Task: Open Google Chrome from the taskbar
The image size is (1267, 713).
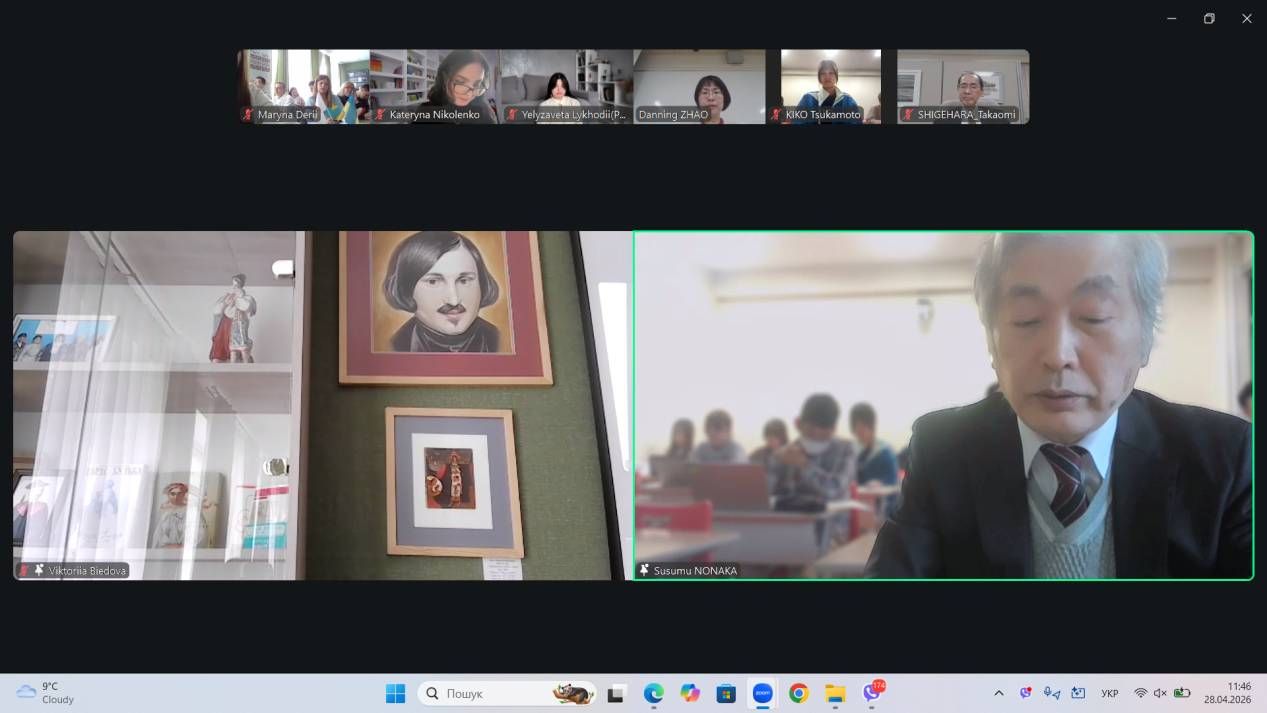Action: (x=798, y=692)
